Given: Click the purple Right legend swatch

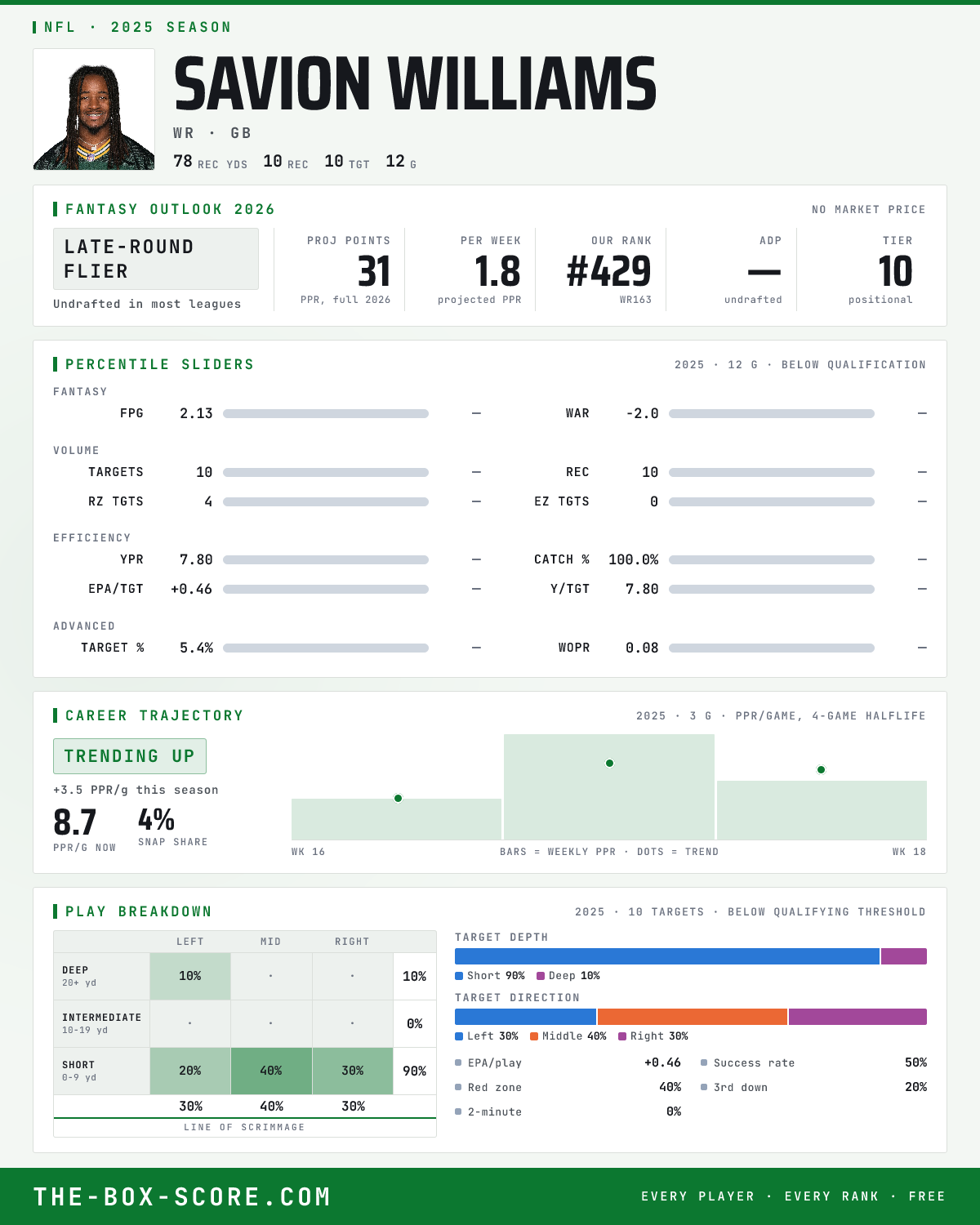Looking at the screenshot, I should coord(622,1036).
